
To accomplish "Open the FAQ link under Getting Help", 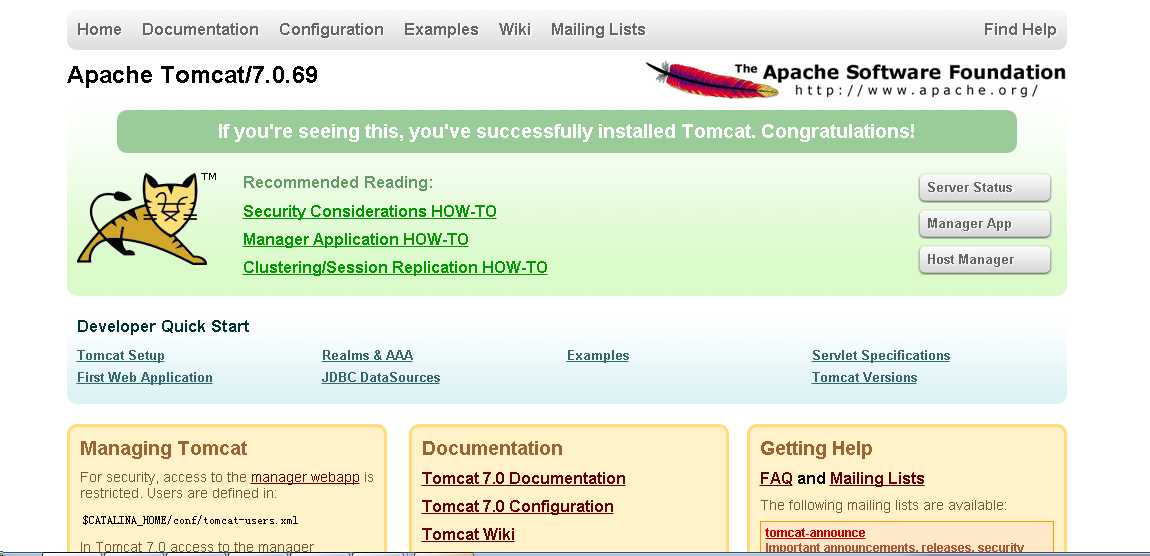I will [x=777, y=478].
